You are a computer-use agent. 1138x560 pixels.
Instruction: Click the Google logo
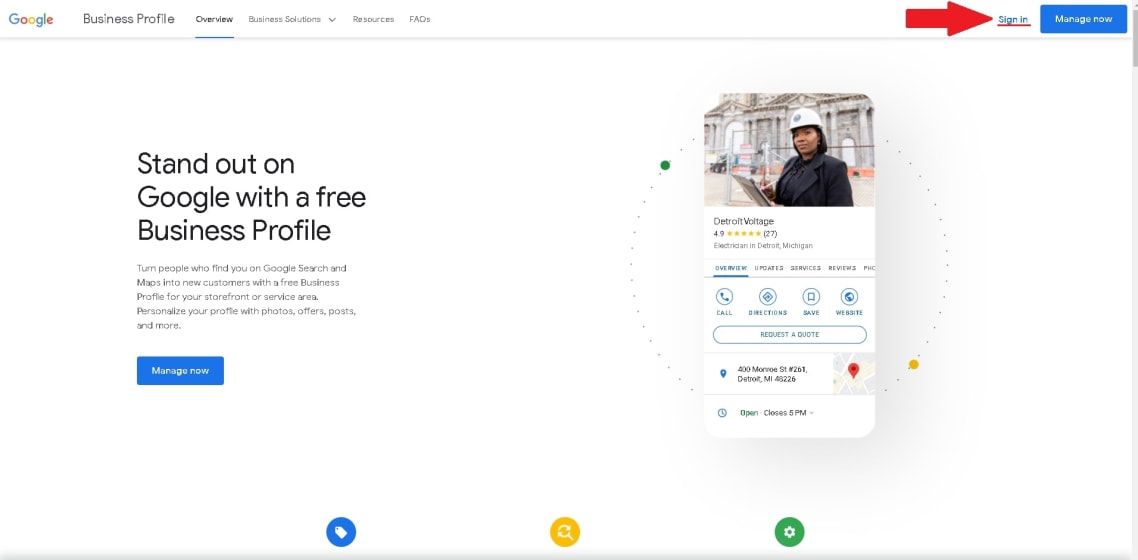pyautogui.click(x=31, y=20)
